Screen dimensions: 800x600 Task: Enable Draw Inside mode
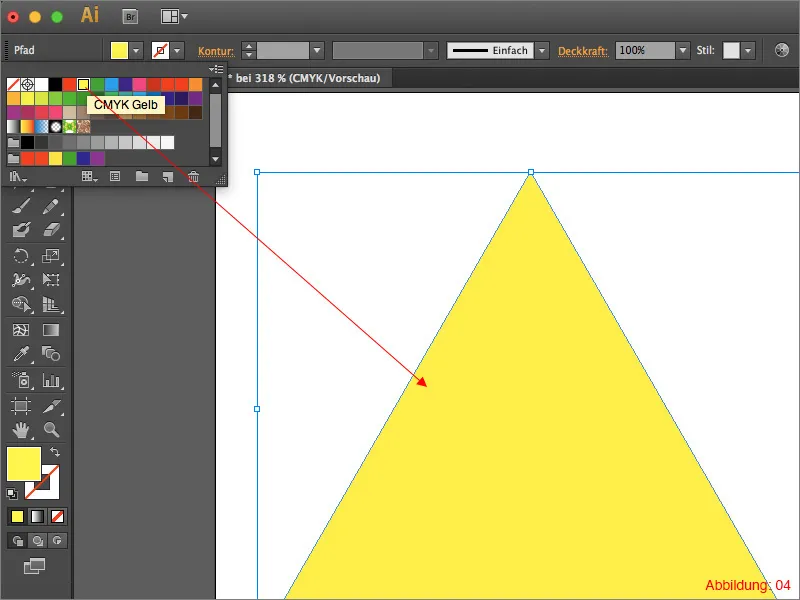coord(57,540)
